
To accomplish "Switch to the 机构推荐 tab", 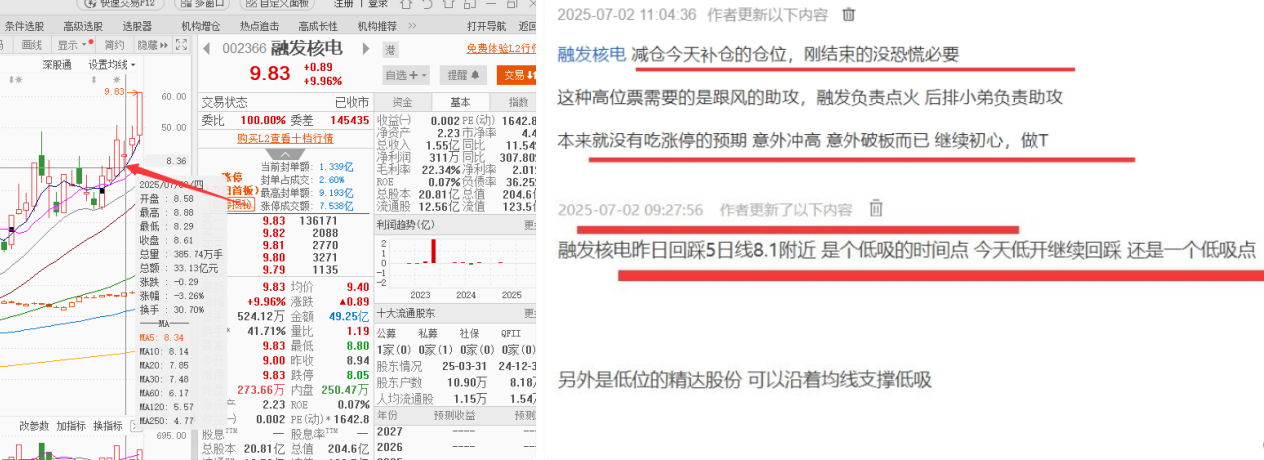I will (377, 25).
